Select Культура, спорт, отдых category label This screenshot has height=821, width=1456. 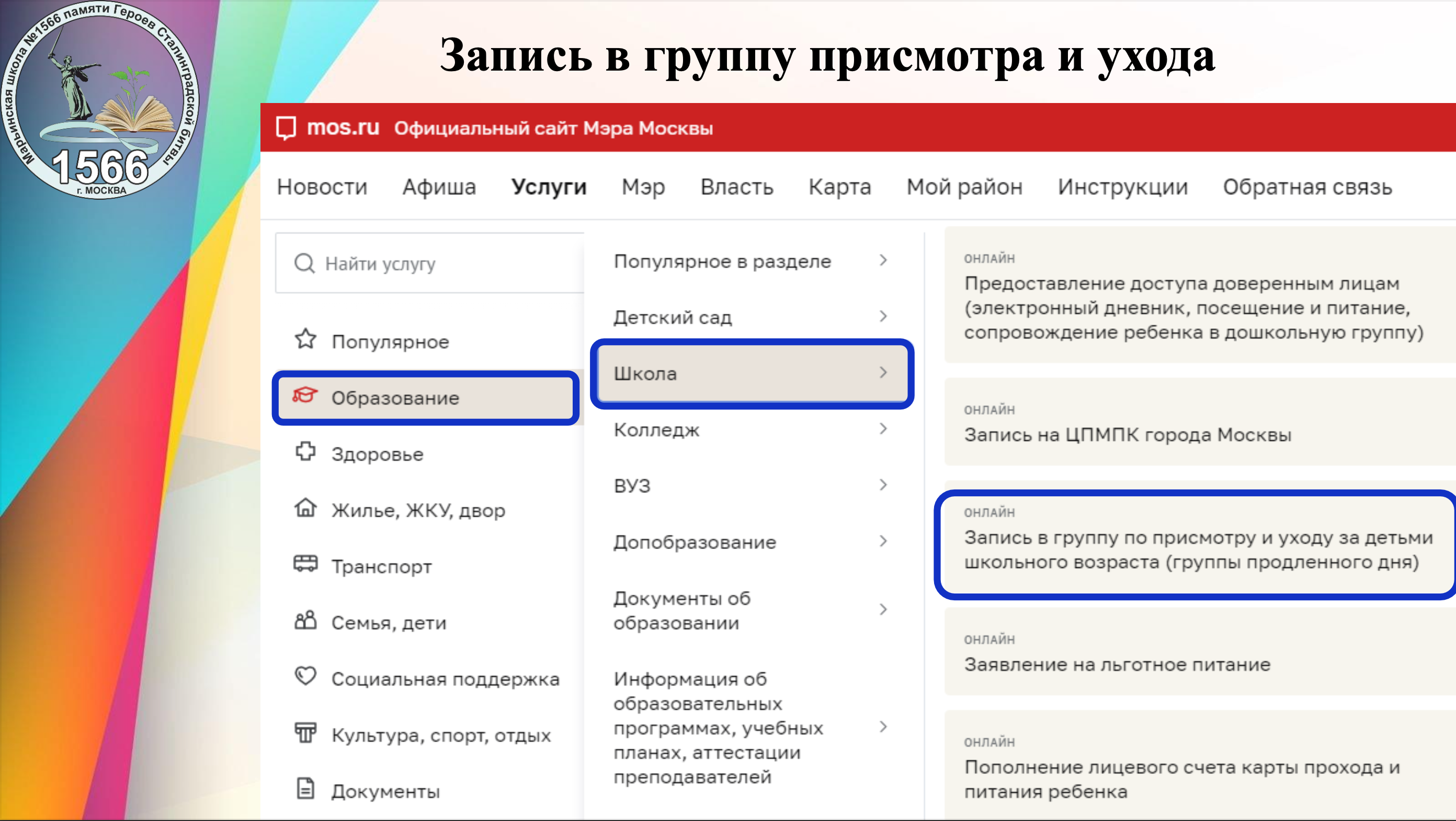click(x=441, y=735)
